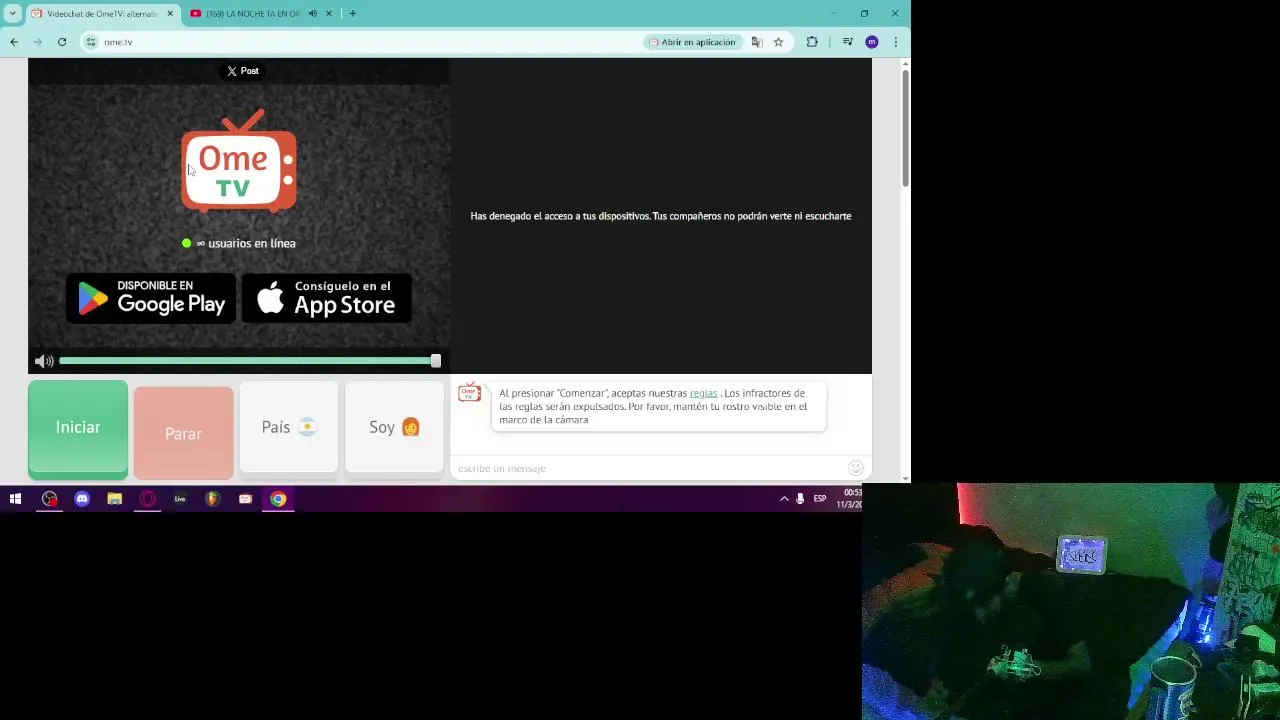Mute the YouTube tab audio icon
The width and height of the screenshot is (1280, 720).
click(x=313, y=14)
